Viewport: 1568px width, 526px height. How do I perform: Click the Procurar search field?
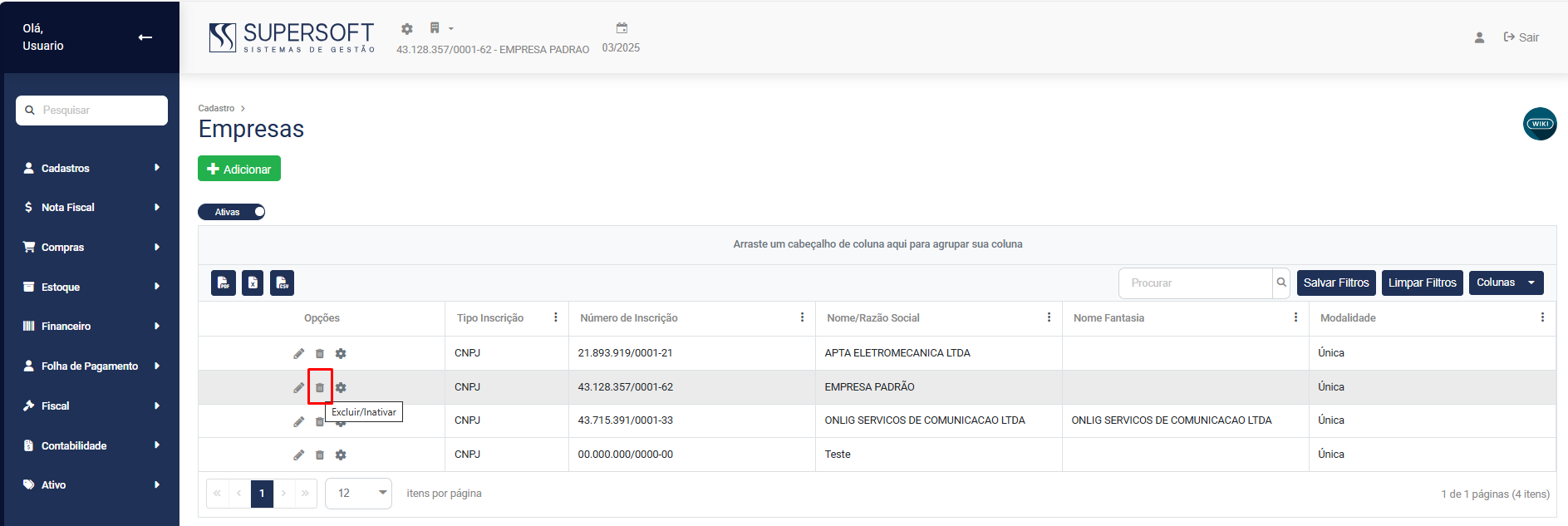tap(1195, 283)
